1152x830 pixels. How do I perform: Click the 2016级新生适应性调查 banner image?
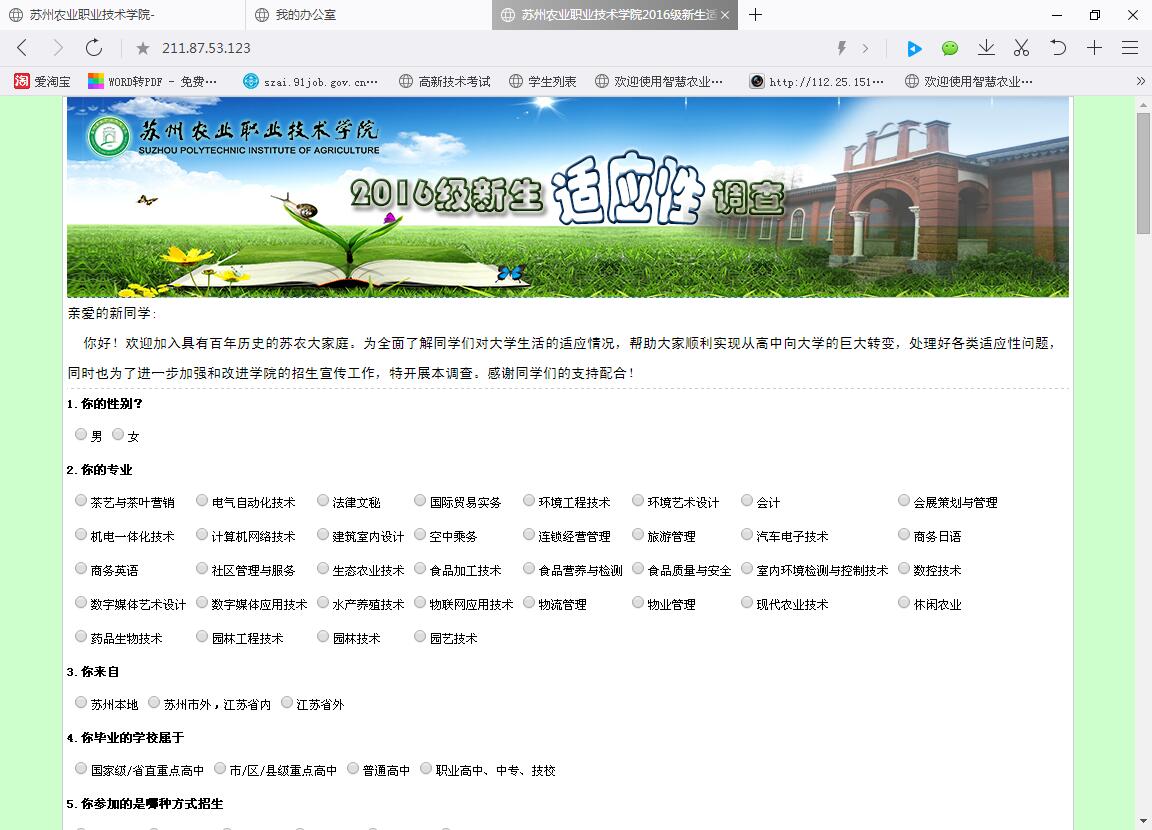(568, 197)
